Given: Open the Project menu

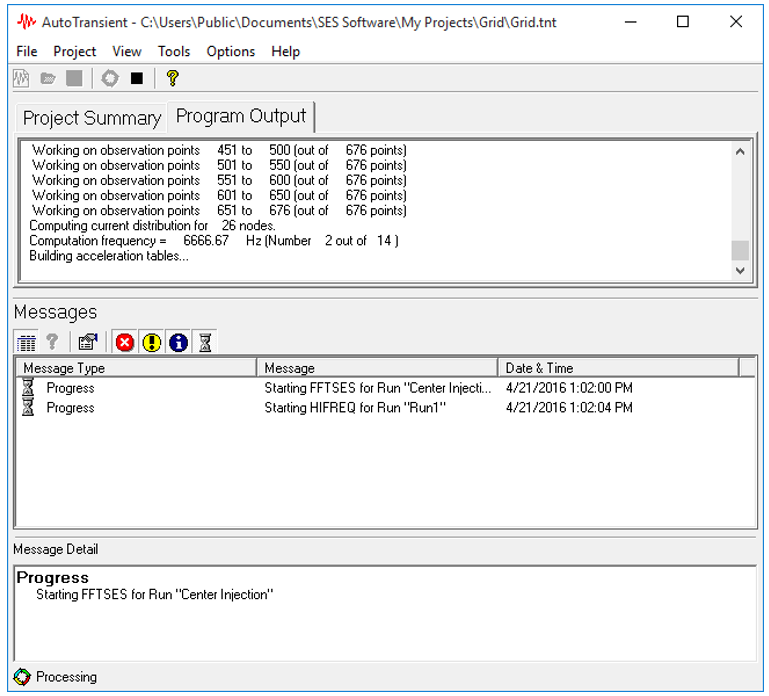Looking at the screenshot, I should pyautogui.click(x=75, y=52).
